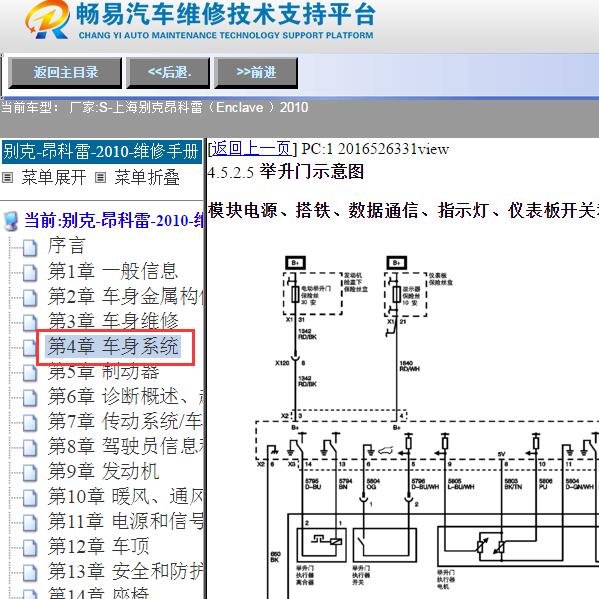Click the 别克-昂科雷-2010-维修手册 header
This screenshot has height=599, width=599.
(102, 152)
